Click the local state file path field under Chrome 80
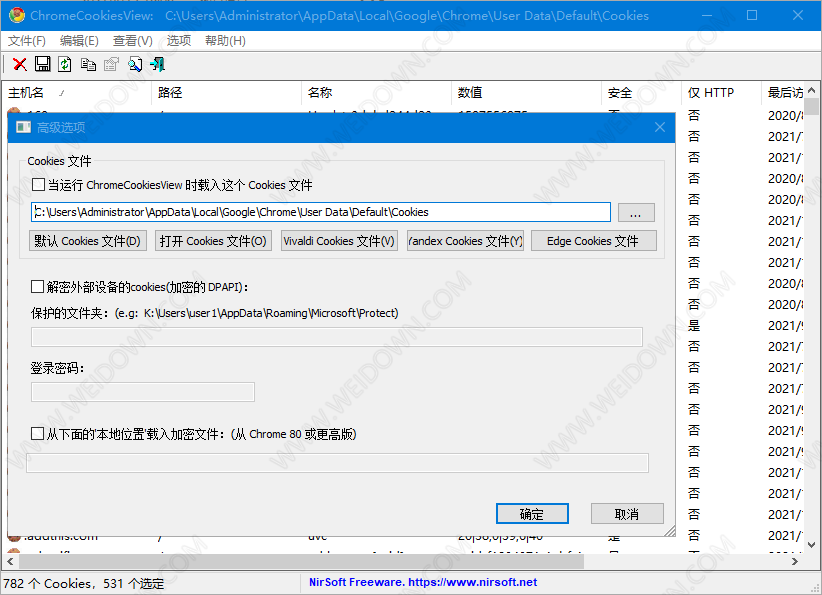 click(x=338, y=463)
